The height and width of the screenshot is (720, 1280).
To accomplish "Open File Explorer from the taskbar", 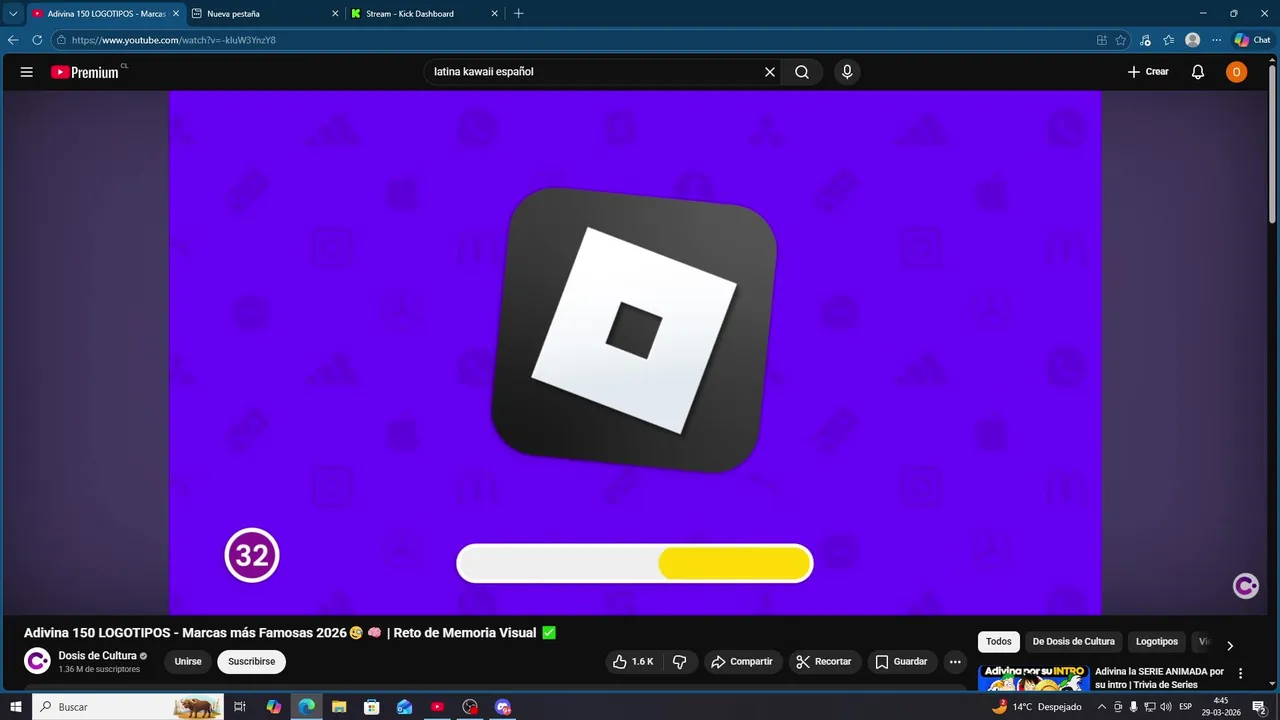I will coord(339,707).
